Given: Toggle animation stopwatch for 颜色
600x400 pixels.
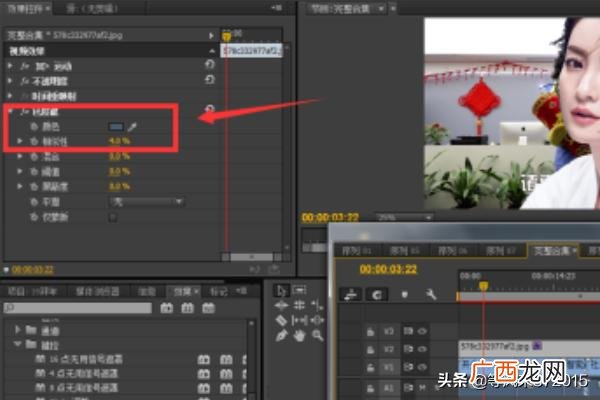Looking at the screenshot, I should click(x=34, y=127).
